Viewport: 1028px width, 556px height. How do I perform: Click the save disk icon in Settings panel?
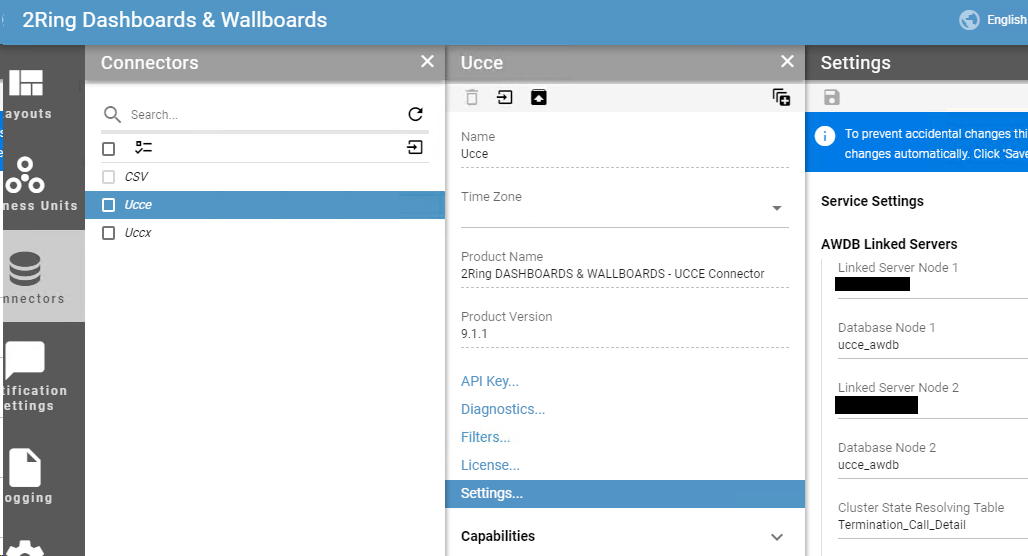[x=831, y=98]
